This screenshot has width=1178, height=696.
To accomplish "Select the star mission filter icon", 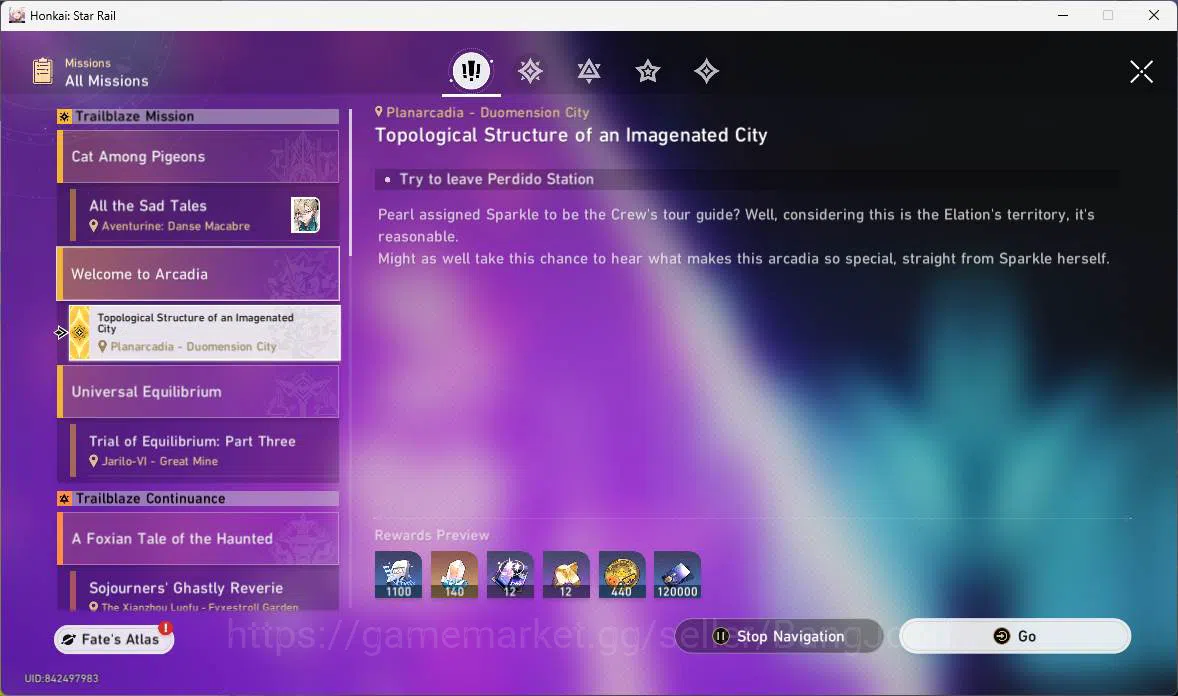I will coord(648,71).
